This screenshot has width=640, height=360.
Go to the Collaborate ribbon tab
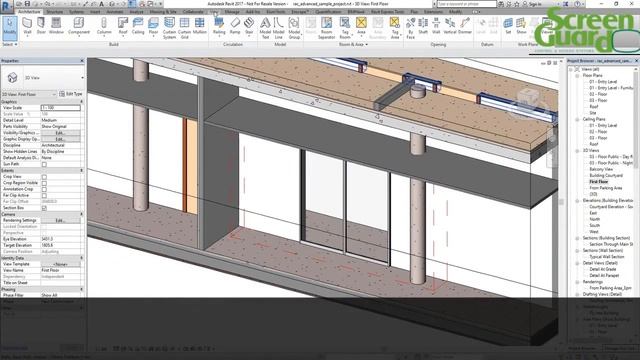(x=193, y=12)
